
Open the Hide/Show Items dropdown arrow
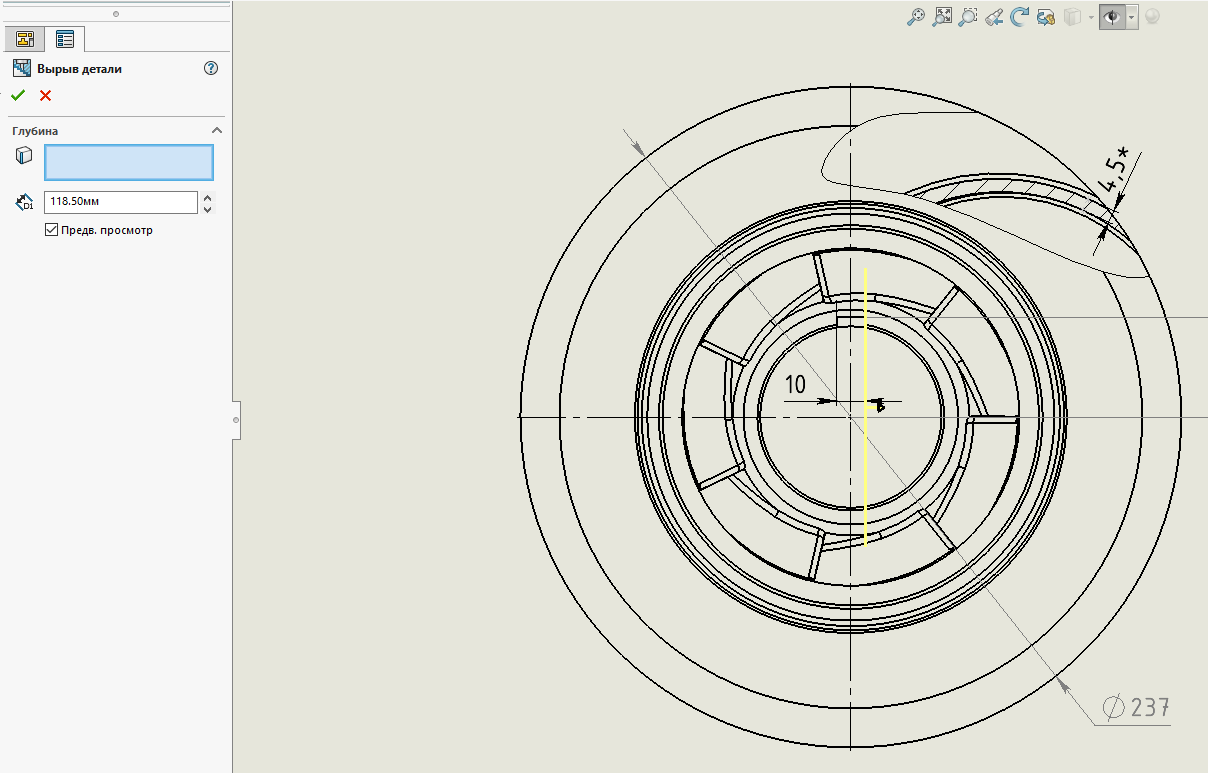pyautogui.click(x=1131, y=17)
